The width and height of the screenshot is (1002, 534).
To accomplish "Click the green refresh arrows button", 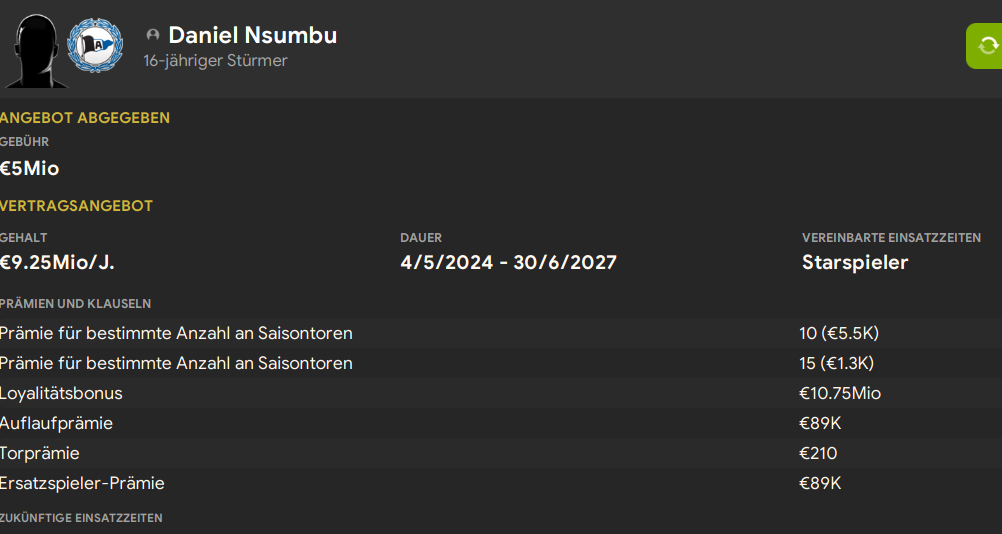I will [x=985, y=45].
